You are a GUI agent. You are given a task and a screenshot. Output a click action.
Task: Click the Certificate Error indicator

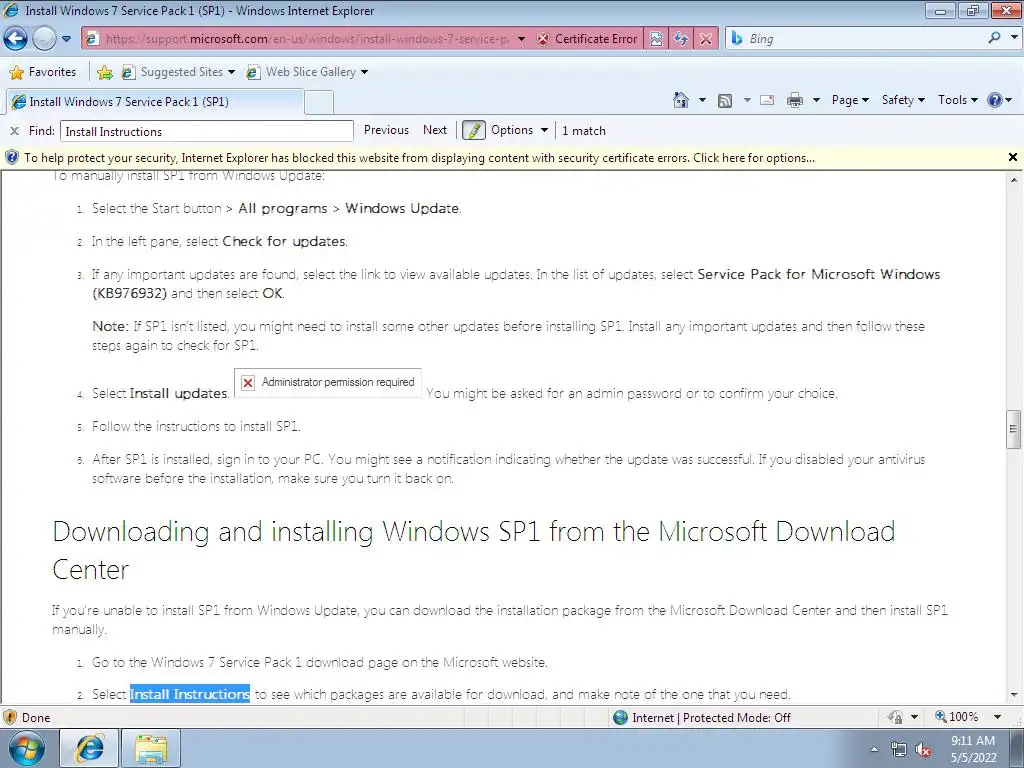point(586,39)
